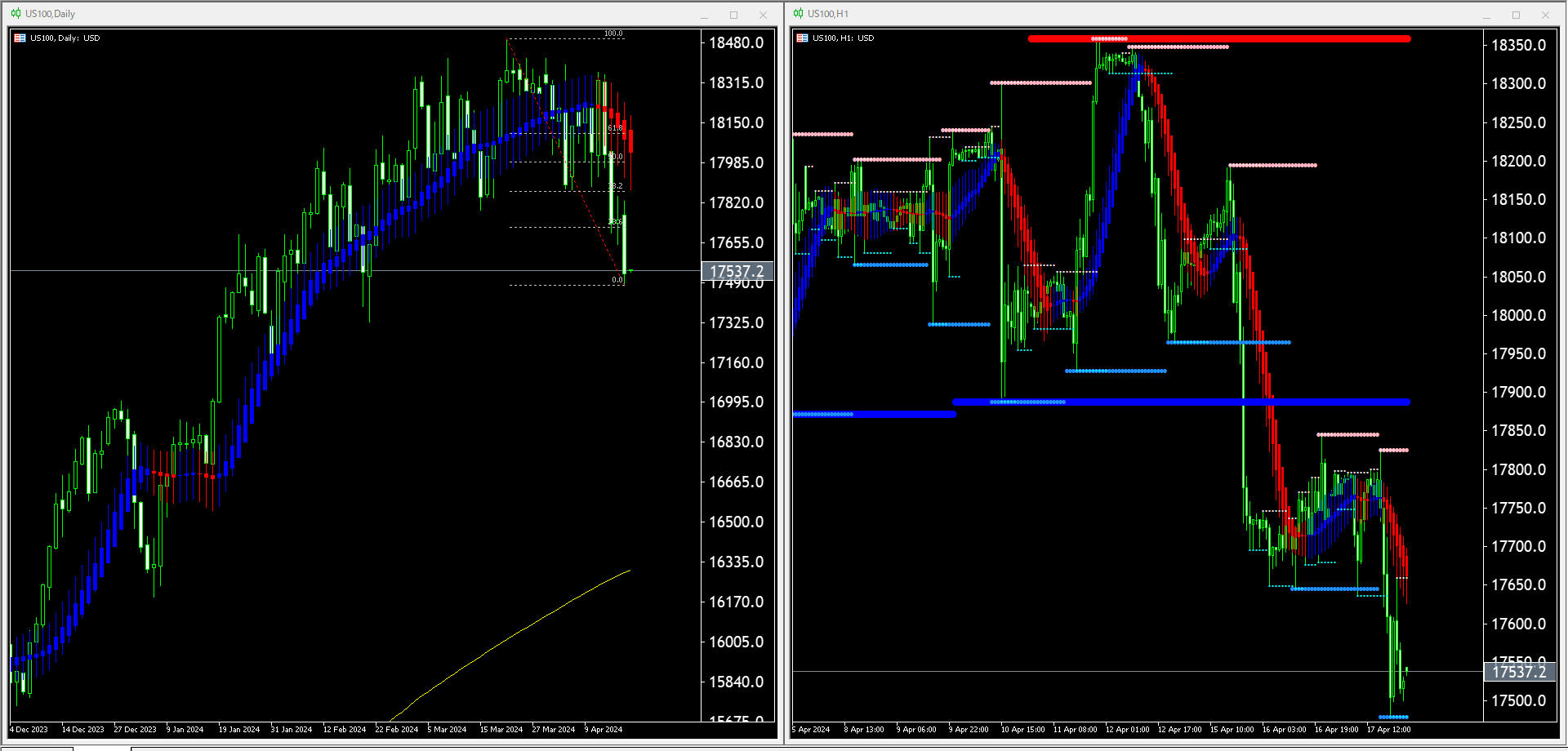Click 18350.0 on the H1 price scale
Image resolution: width=1568 pixels, height=751 pixels.
click(1519, 46)
